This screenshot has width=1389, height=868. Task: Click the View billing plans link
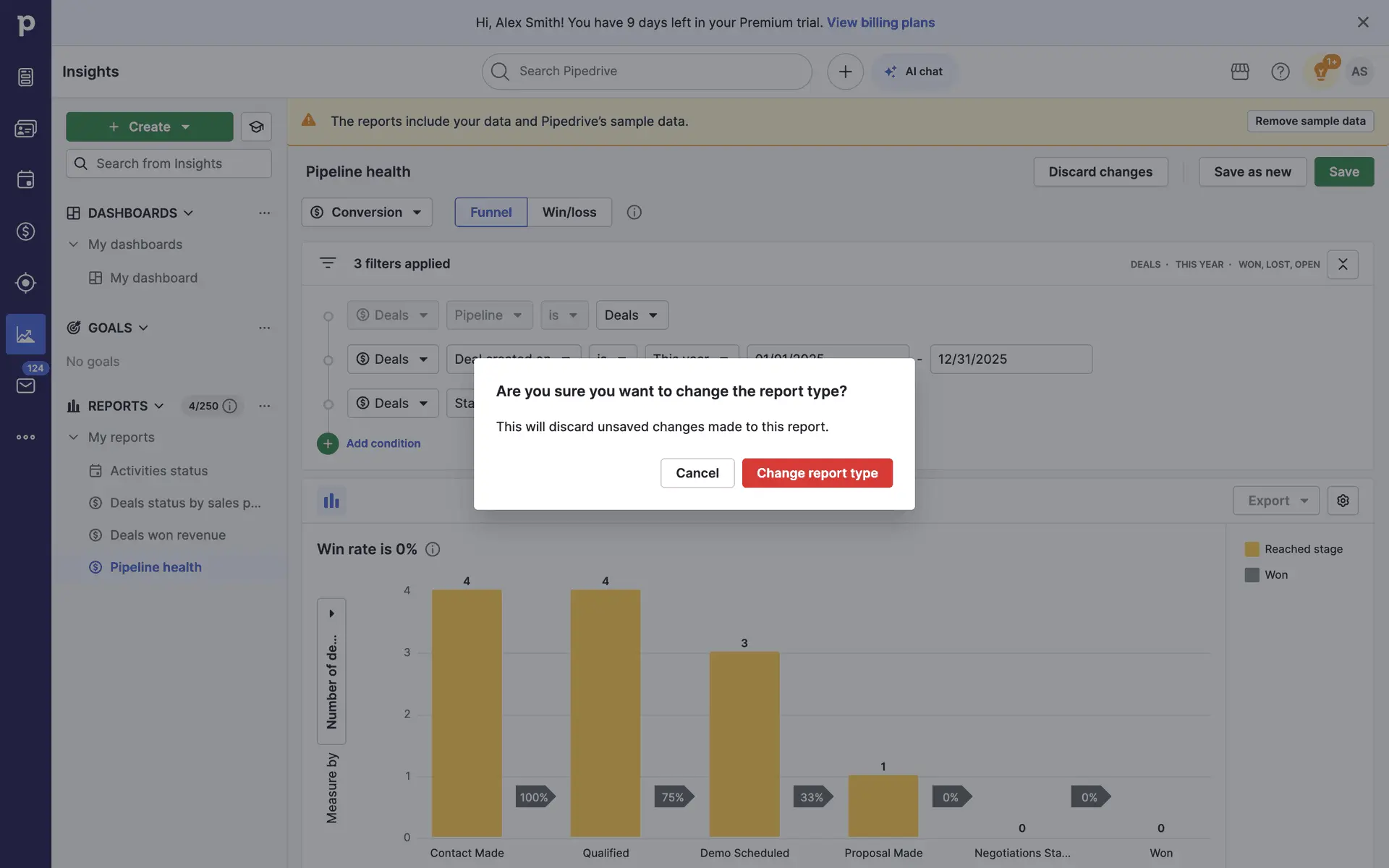[x=880, y=22]
